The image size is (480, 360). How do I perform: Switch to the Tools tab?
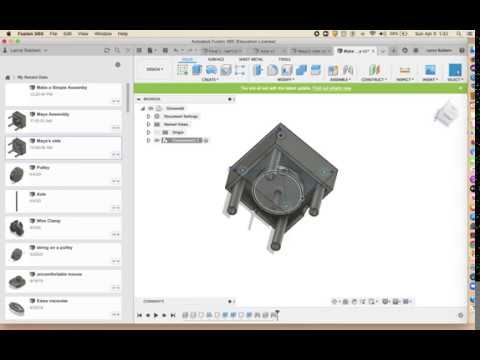[284, 59]
